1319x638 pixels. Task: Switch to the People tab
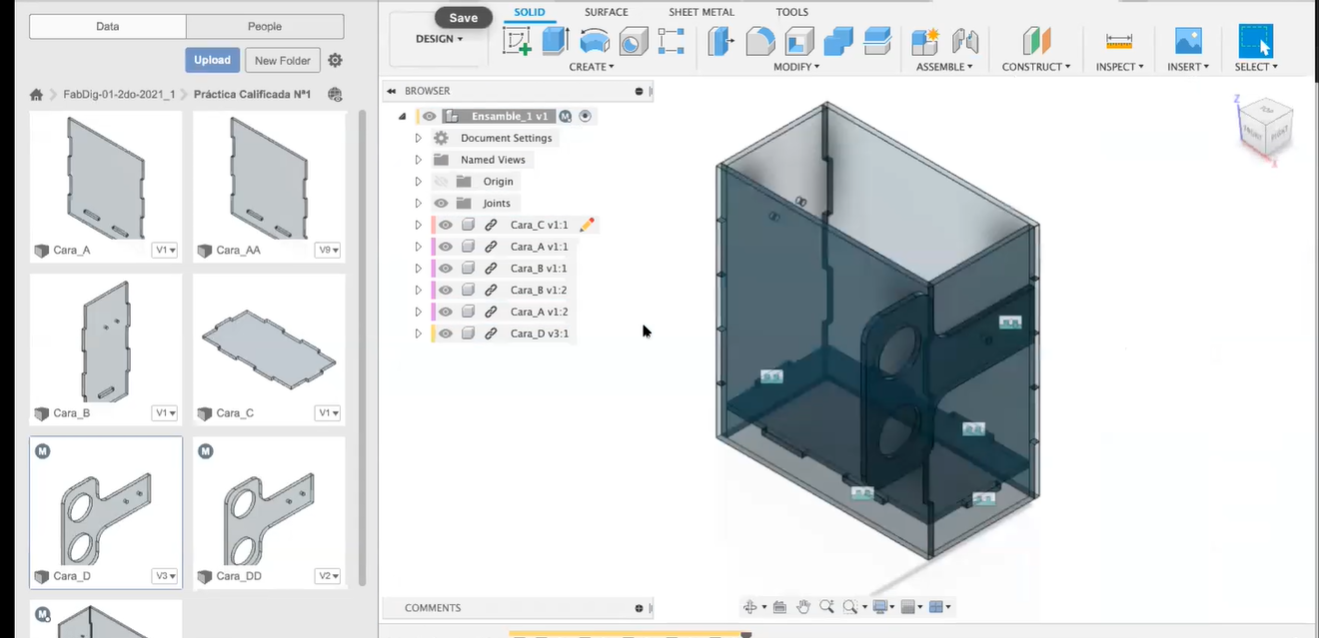tap(265, 26)
